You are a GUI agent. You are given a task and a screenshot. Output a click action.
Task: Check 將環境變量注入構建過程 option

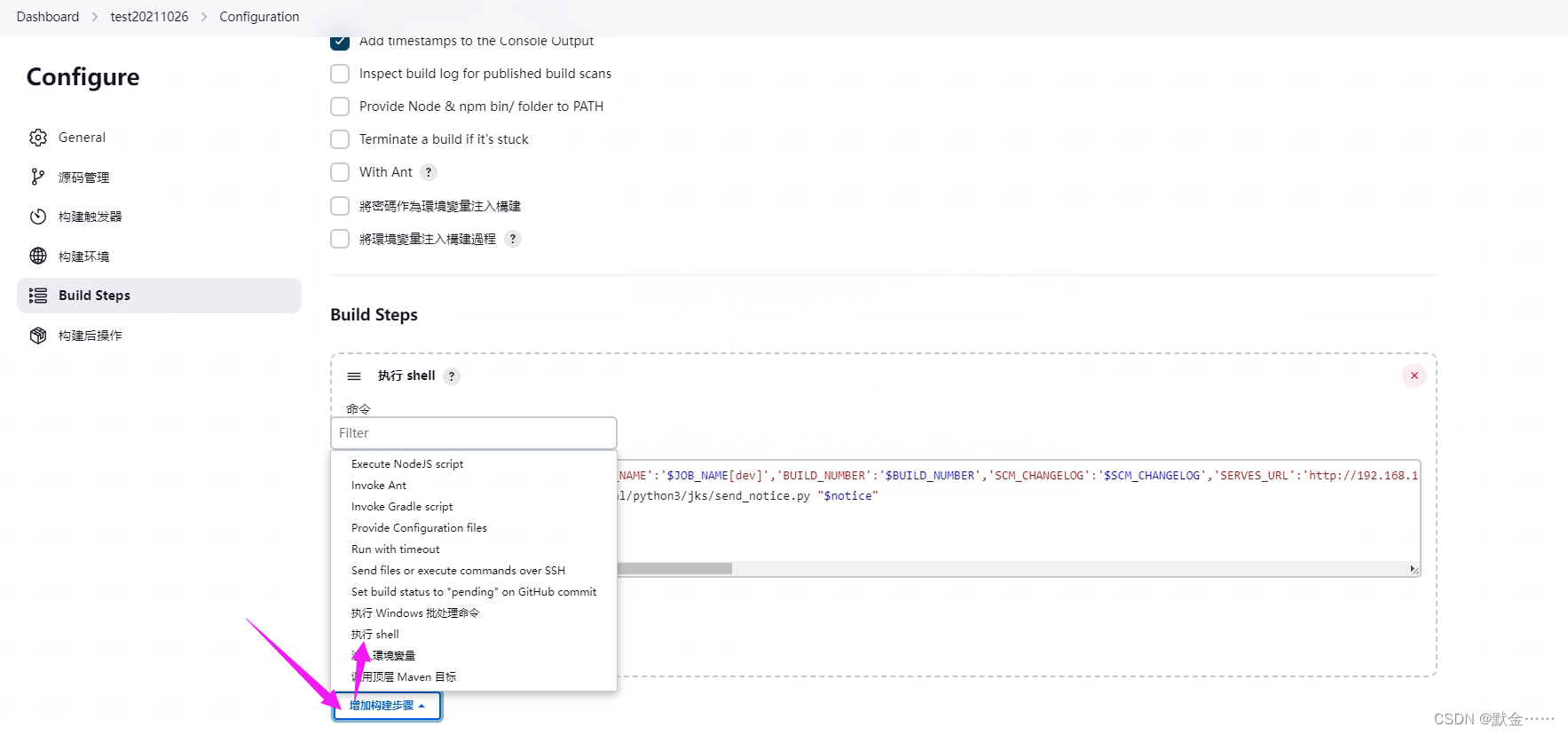[340, 239]
